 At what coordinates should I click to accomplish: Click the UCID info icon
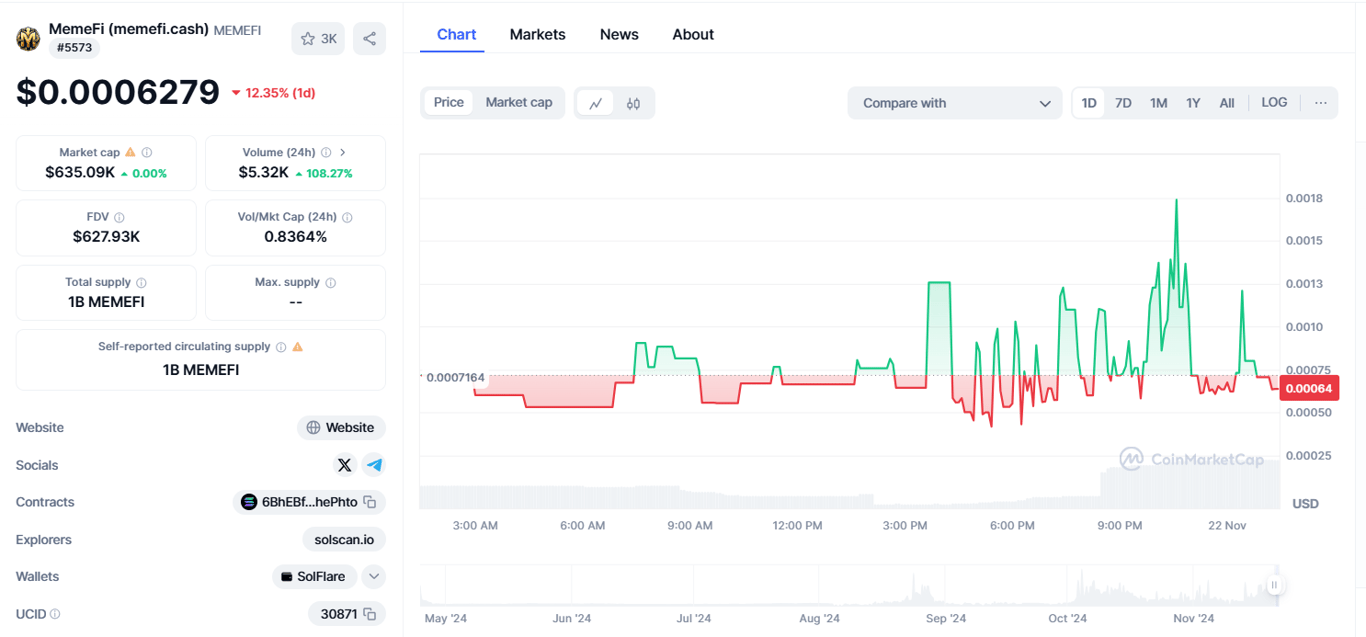55,614
